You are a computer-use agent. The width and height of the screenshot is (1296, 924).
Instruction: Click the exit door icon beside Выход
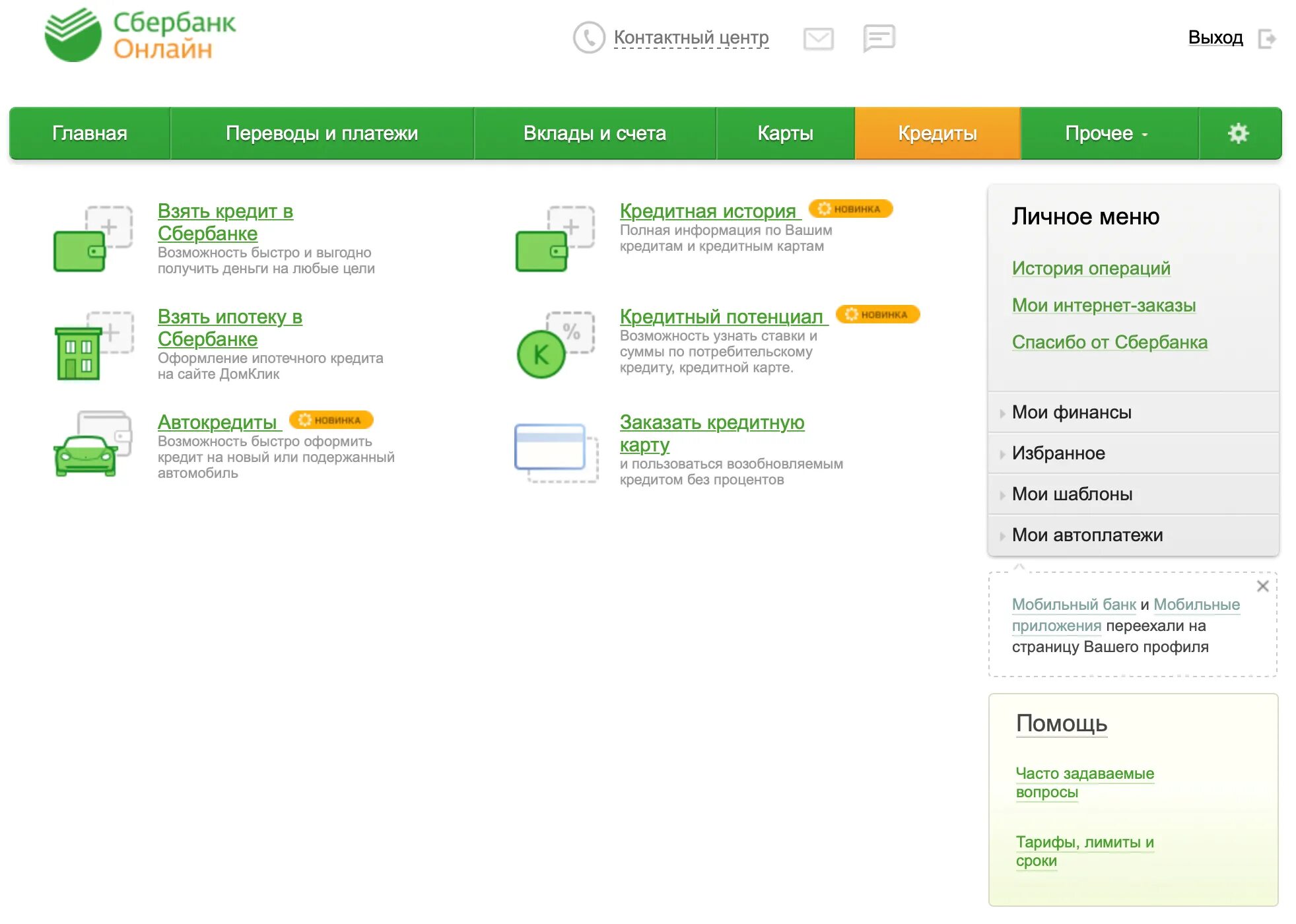point(1267,38)
